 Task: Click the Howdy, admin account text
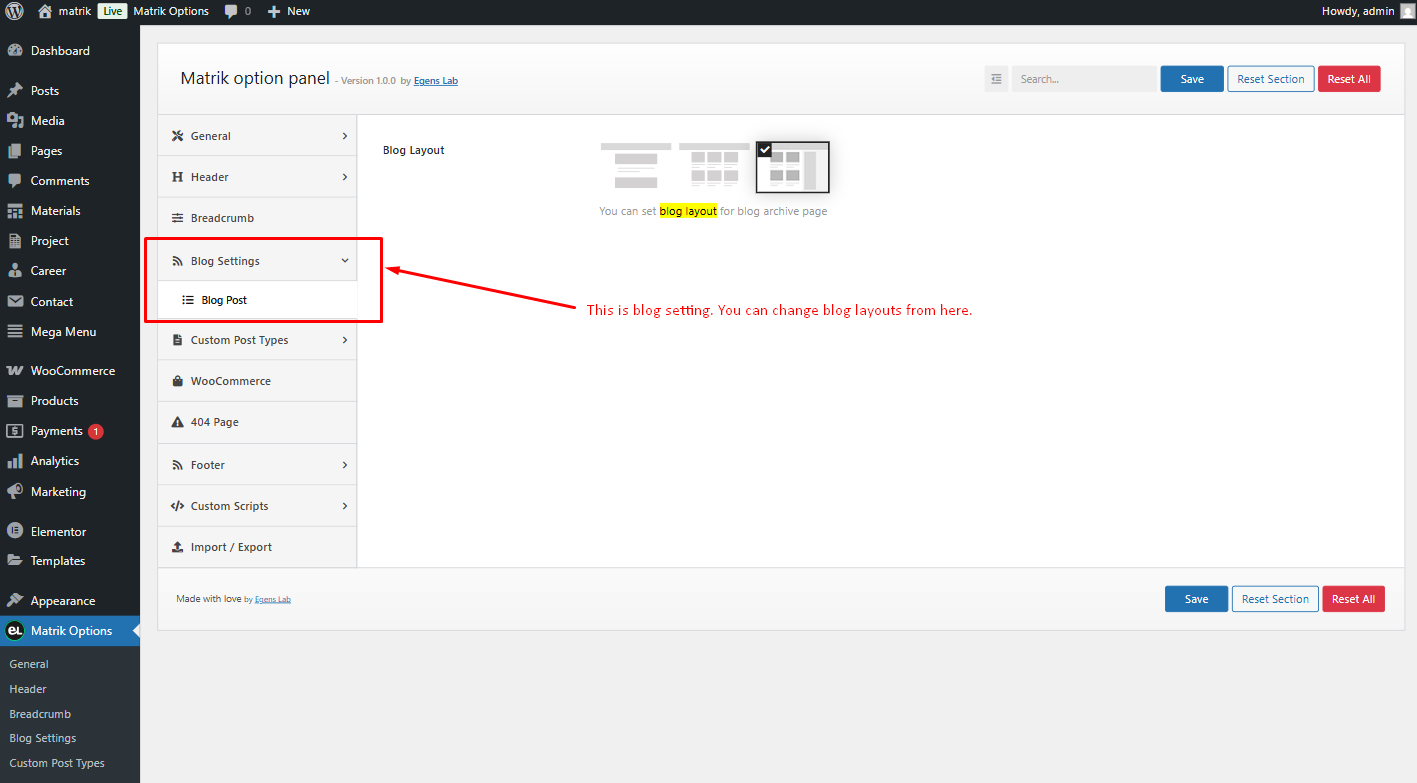pos(1358,11)
